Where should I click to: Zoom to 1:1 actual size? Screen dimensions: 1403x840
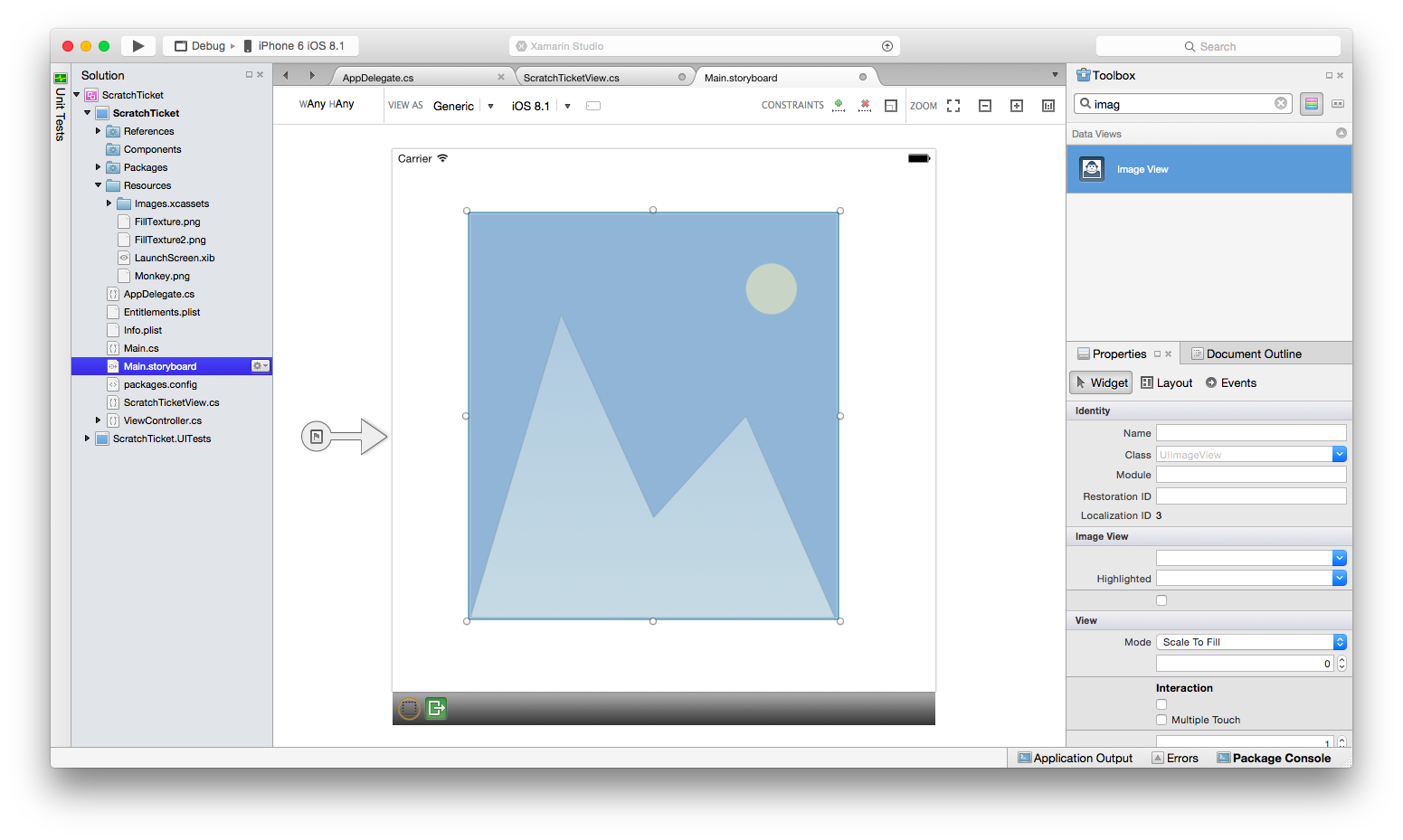click(x=1048, y=105)
